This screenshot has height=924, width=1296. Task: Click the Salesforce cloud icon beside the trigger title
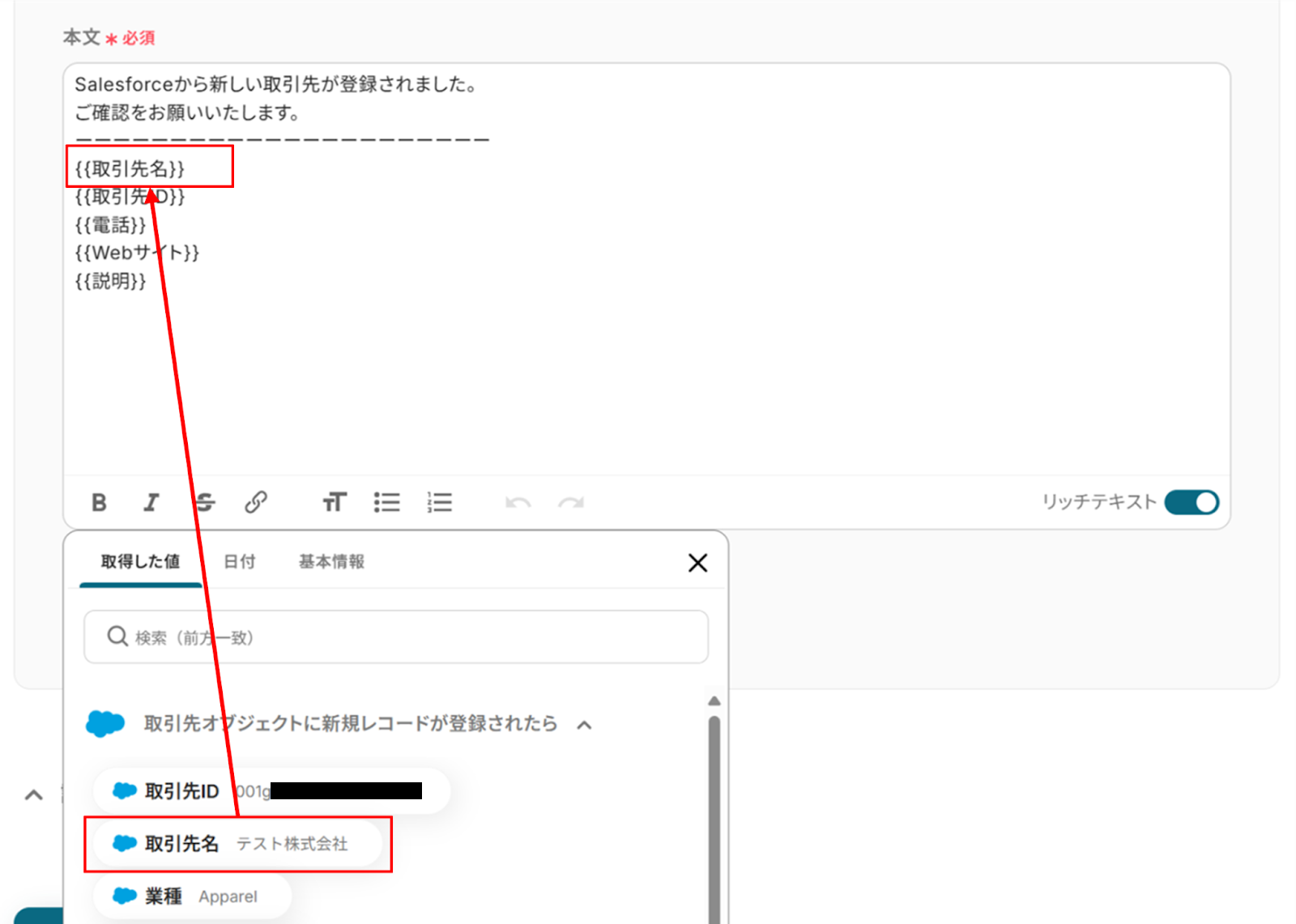click(x=105, y=723)
